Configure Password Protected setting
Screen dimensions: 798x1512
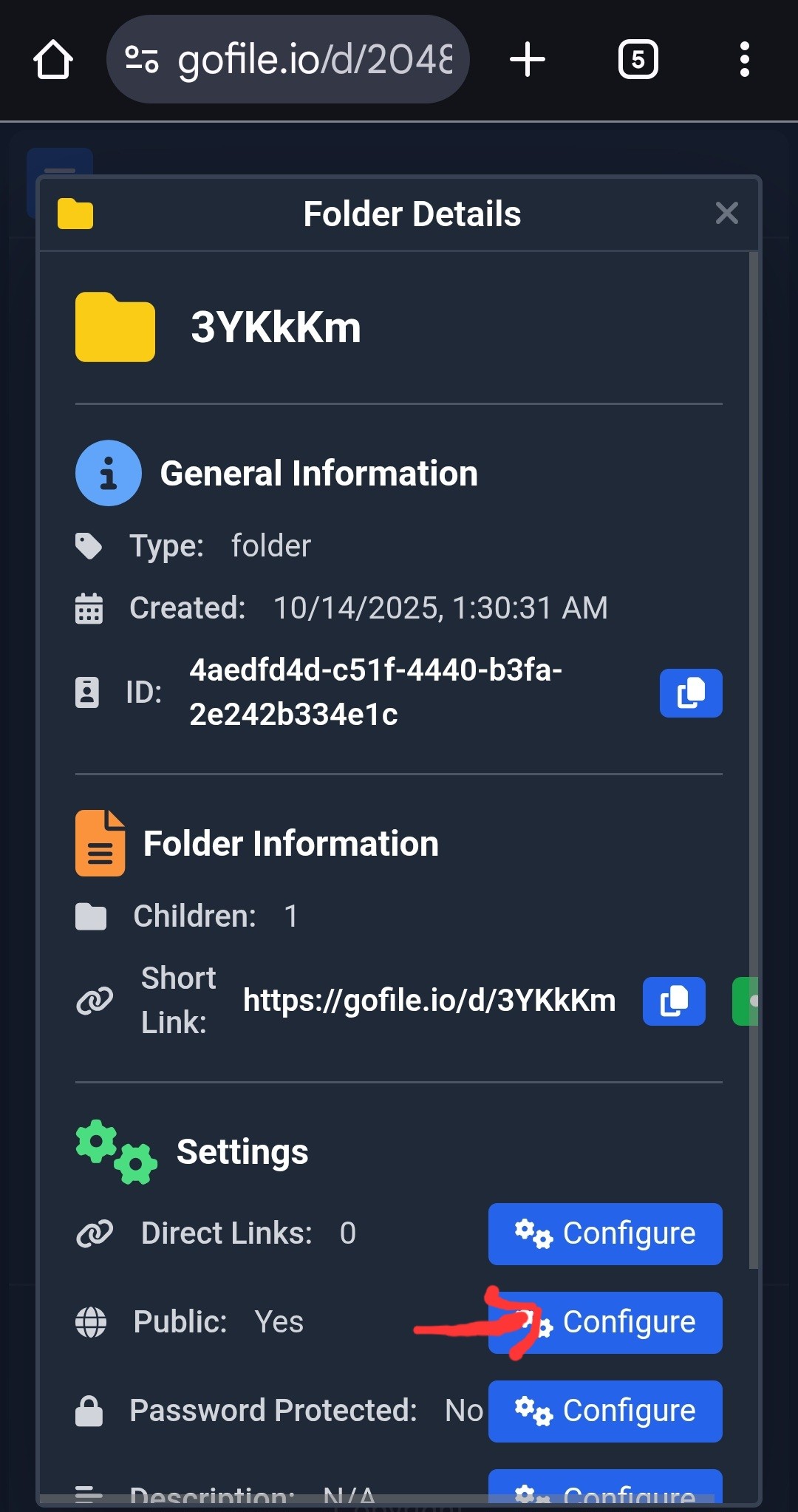tap(604, 1411)
